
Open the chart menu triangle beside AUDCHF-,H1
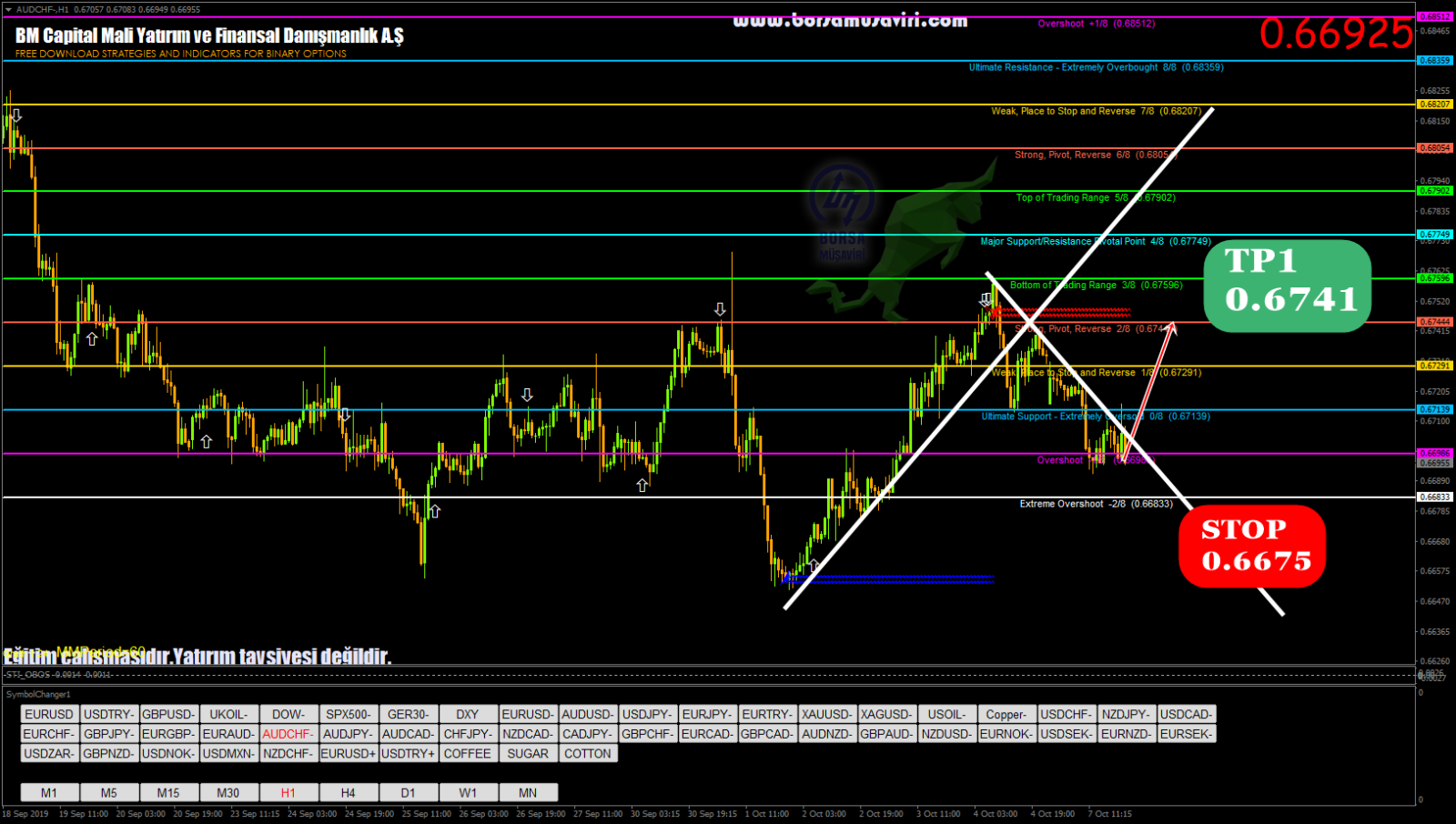8,9
